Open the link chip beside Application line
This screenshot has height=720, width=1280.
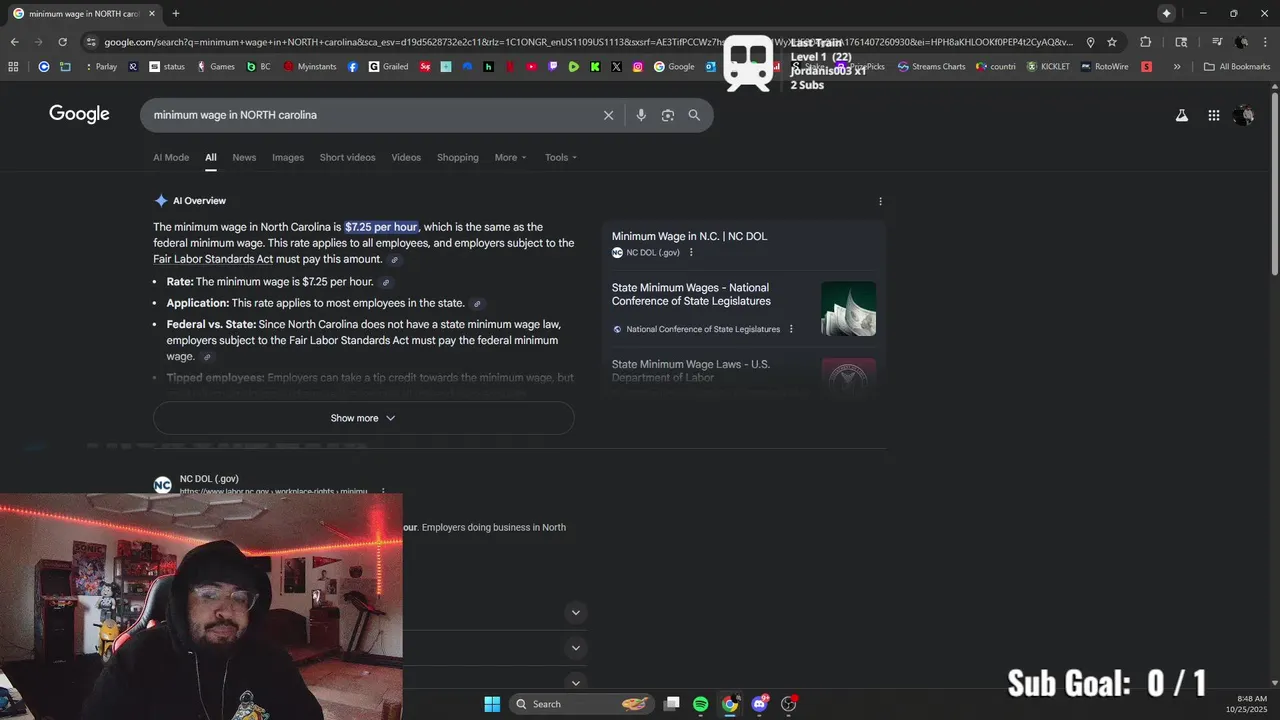[x=477, y=304]
